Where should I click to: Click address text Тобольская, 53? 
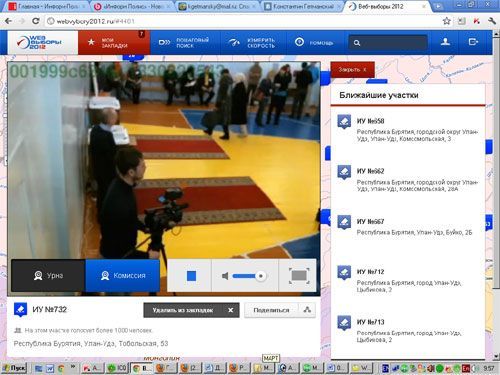coord(143,344)
